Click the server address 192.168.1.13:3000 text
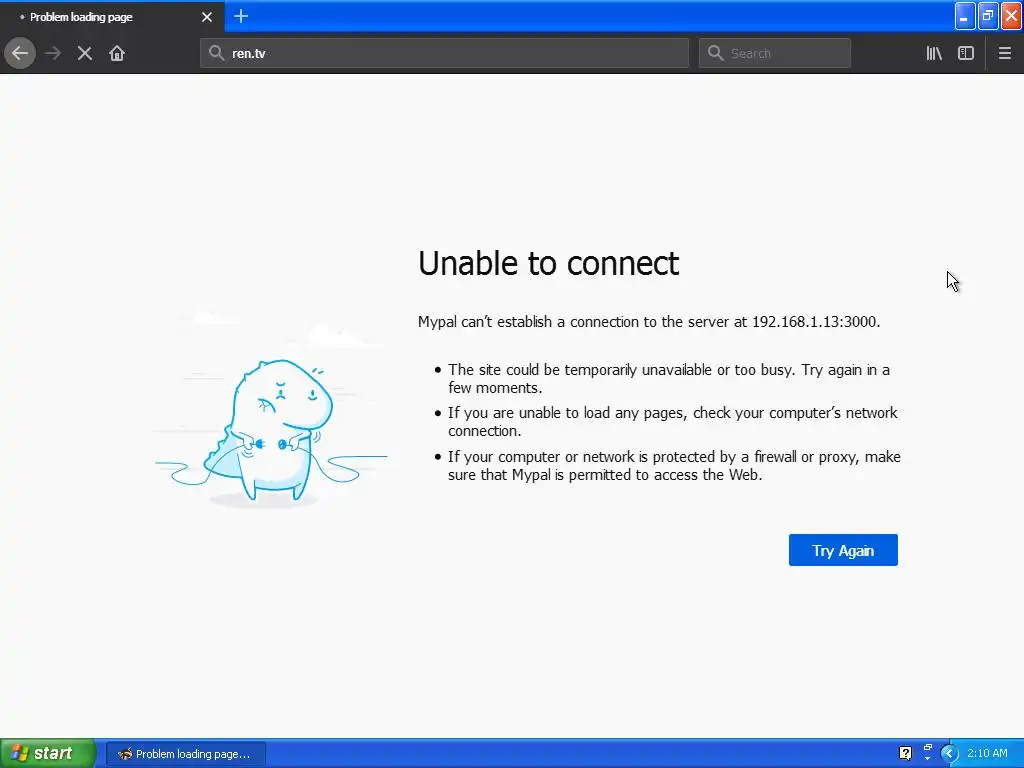The image size is (1024, 768). [x=814, y=322]
